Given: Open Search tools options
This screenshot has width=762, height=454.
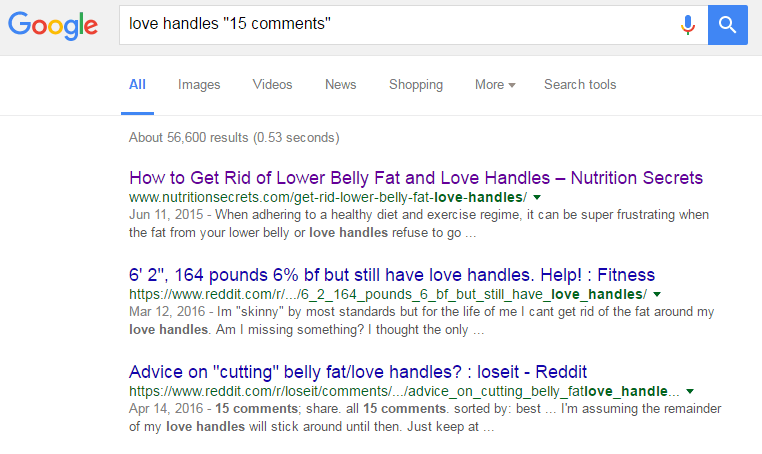Looking at the screenshot, I should pyautogui.click(x=580, y=85).
